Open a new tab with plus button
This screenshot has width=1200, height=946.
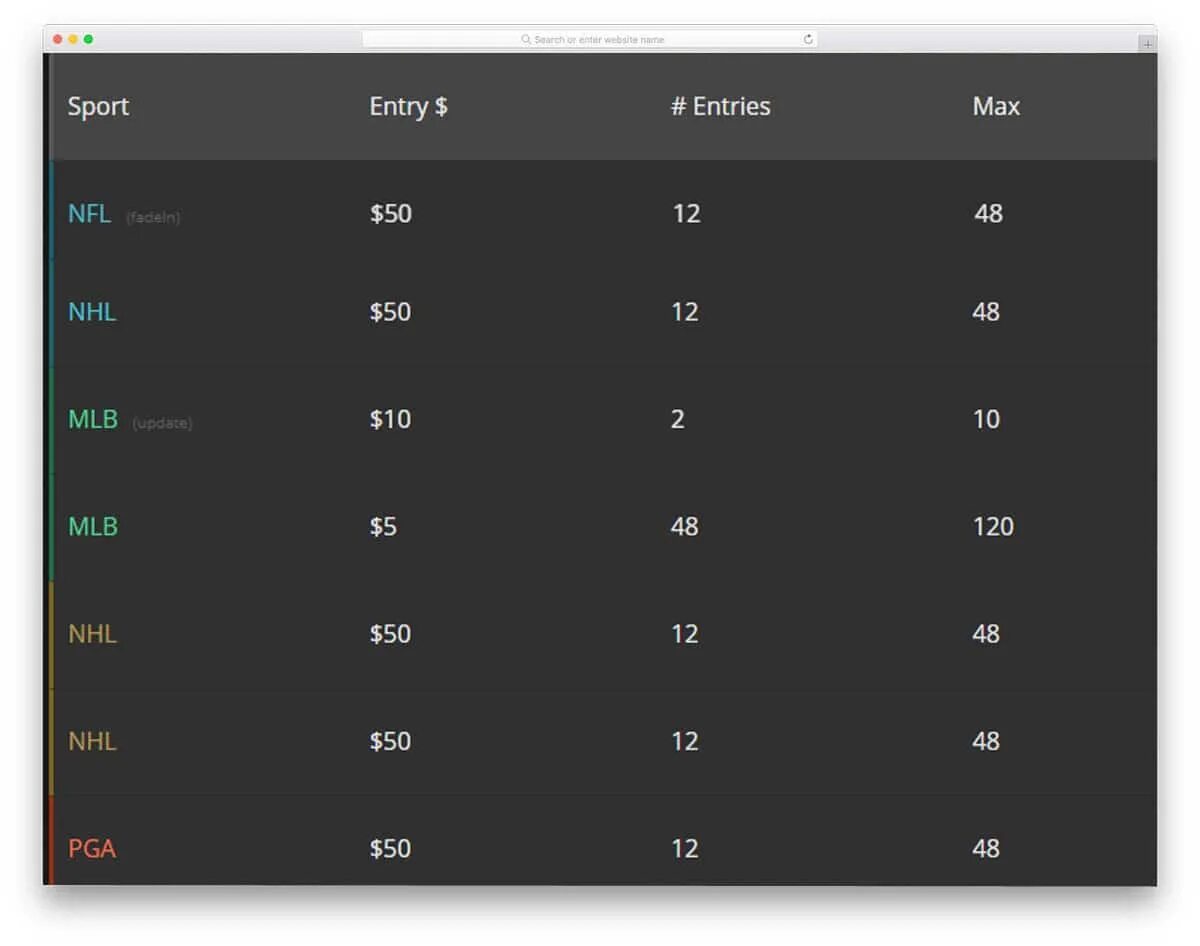[1147, 44]
